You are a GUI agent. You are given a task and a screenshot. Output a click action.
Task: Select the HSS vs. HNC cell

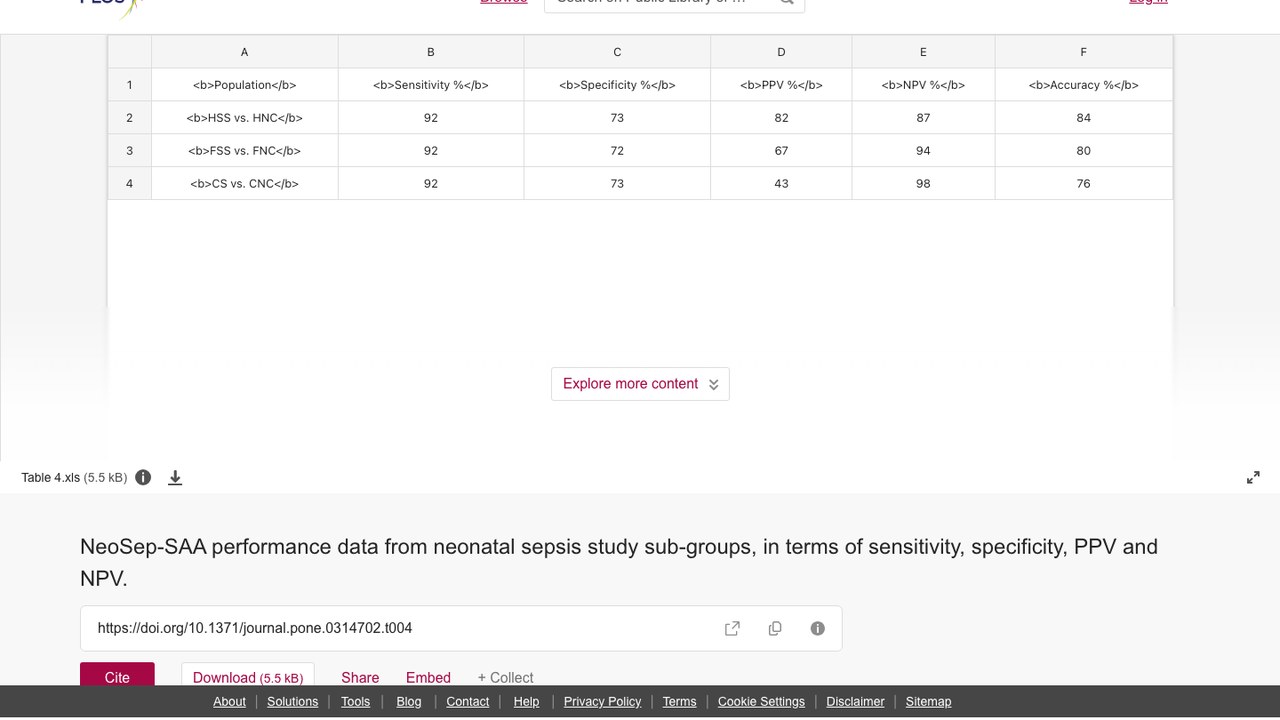244,118
